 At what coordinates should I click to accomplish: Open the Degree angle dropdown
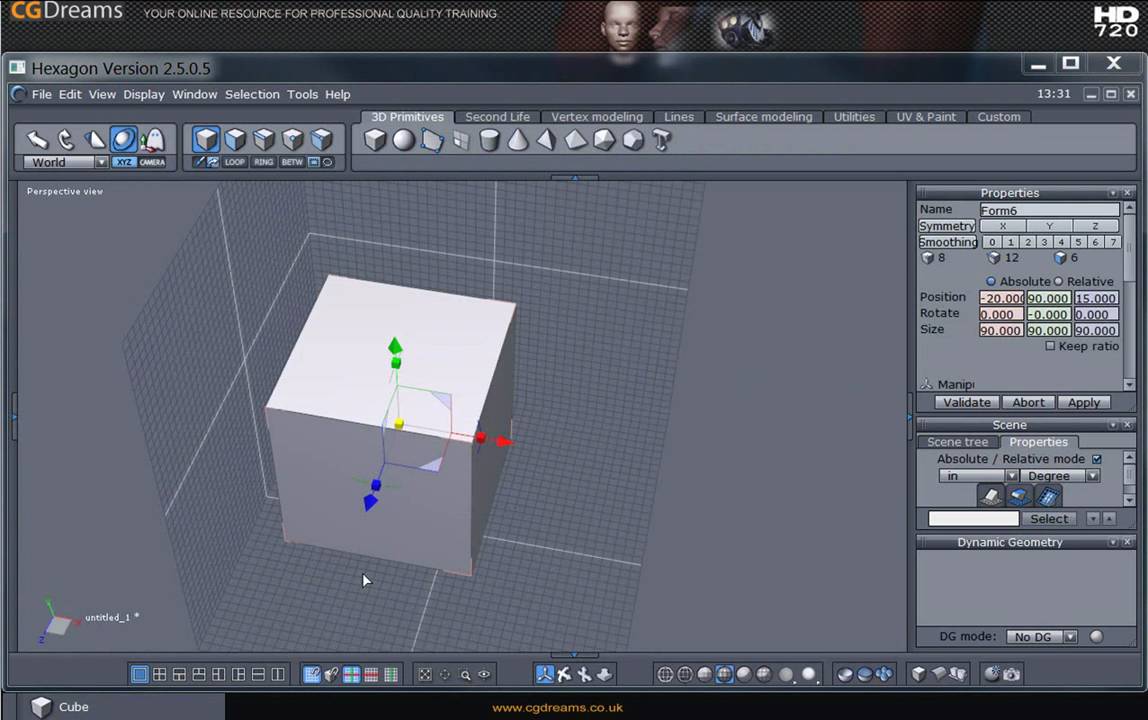(x=1059, y=476)
